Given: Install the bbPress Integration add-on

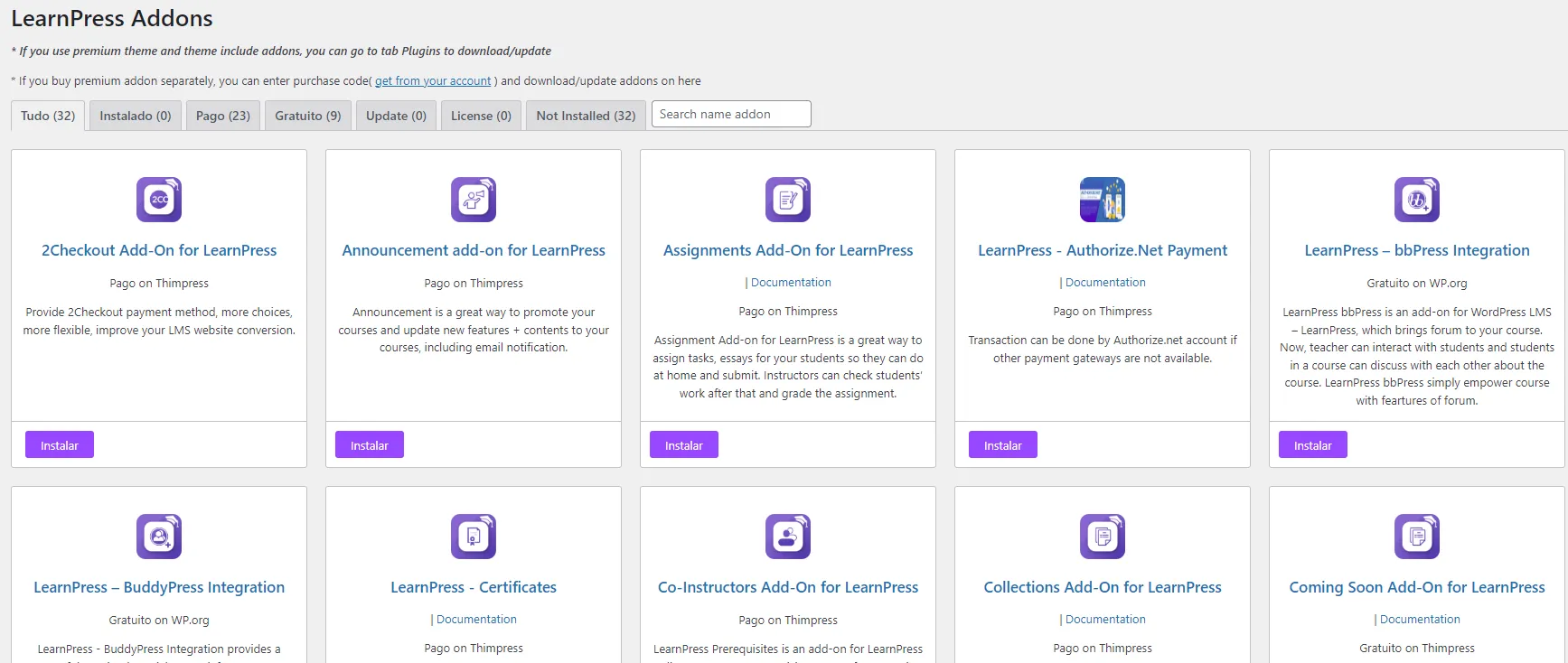Looking at the screenshot, I should tap(1312, 445).
